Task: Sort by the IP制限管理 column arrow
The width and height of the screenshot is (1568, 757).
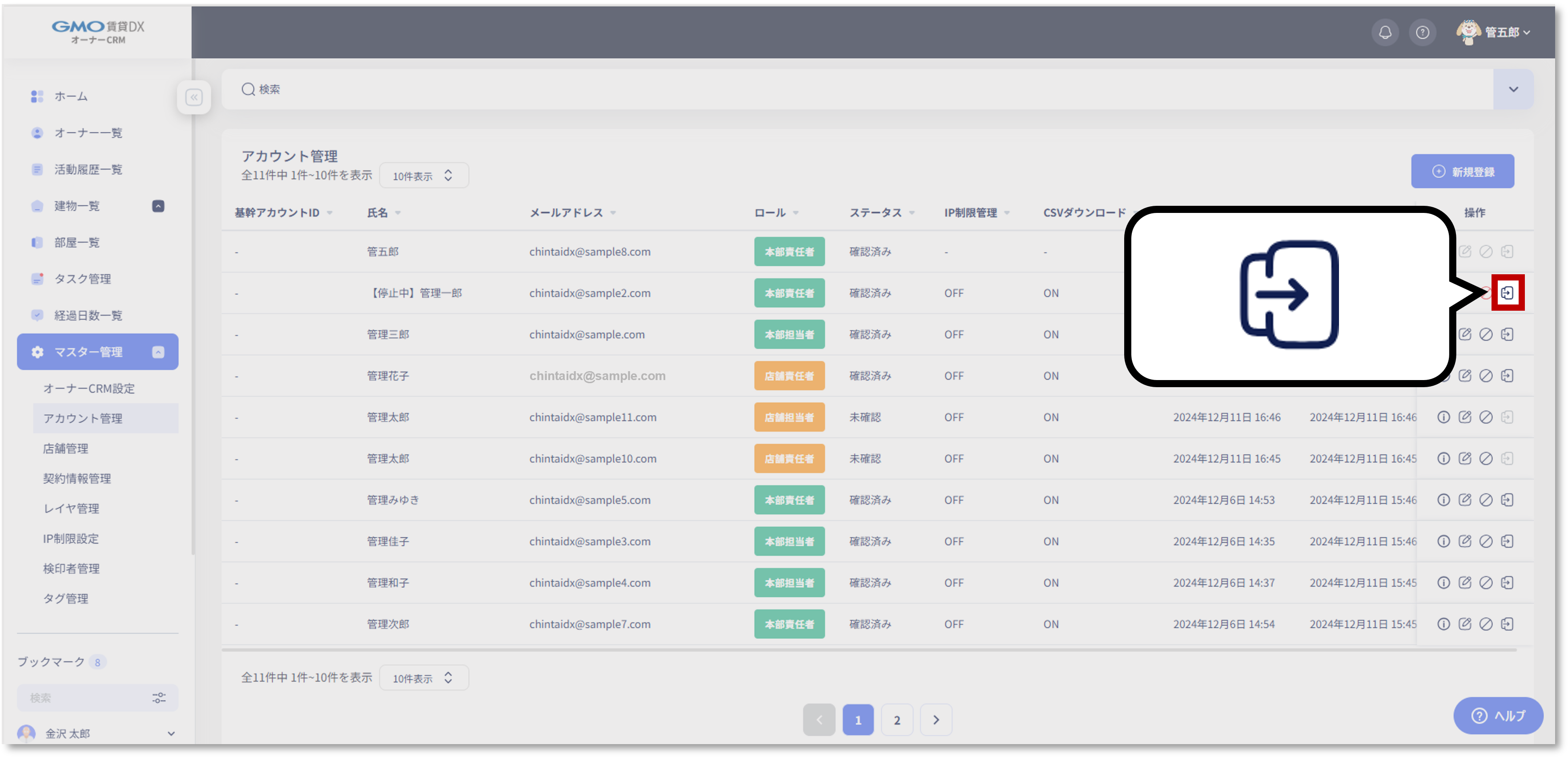Action: (x=1007, y=213)
